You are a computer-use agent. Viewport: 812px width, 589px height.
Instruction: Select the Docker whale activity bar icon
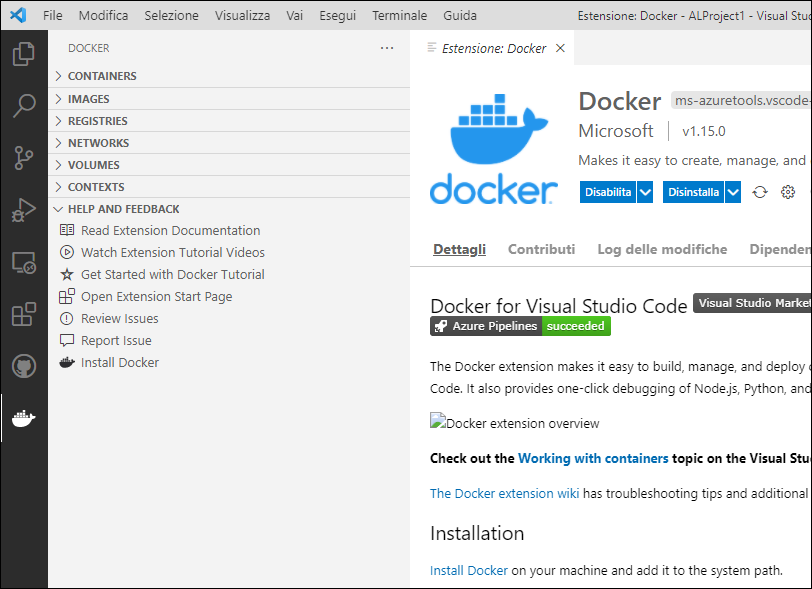(x=24, y=418)
